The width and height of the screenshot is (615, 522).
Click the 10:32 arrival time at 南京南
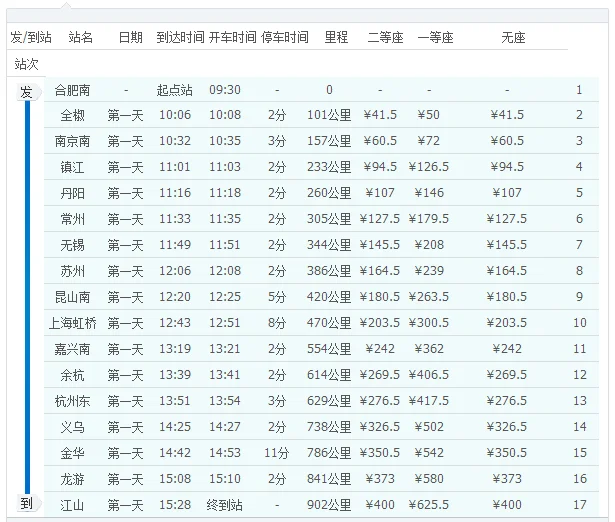[175, 141]
